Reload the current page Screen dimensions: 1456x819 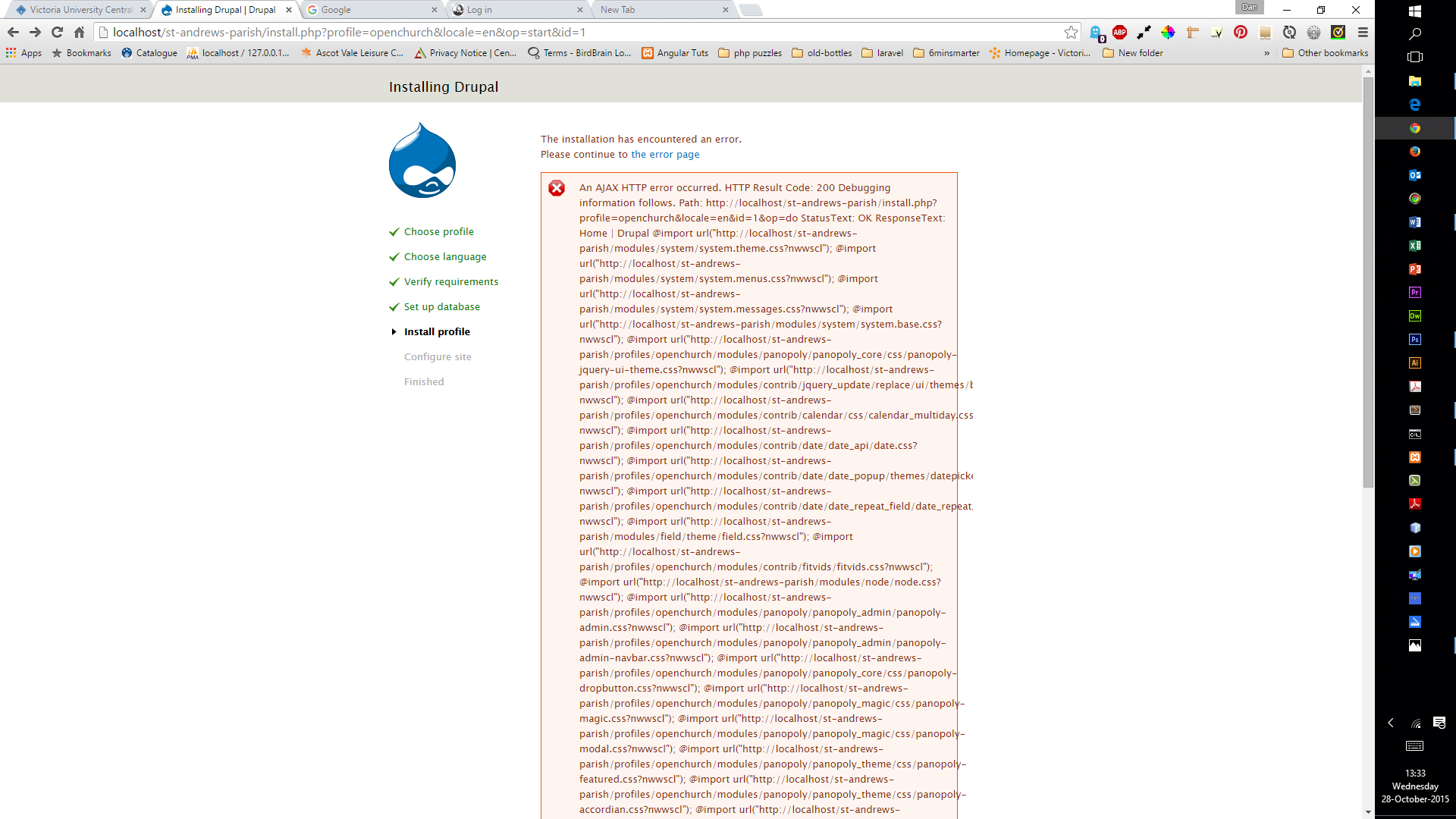(57, 32)
